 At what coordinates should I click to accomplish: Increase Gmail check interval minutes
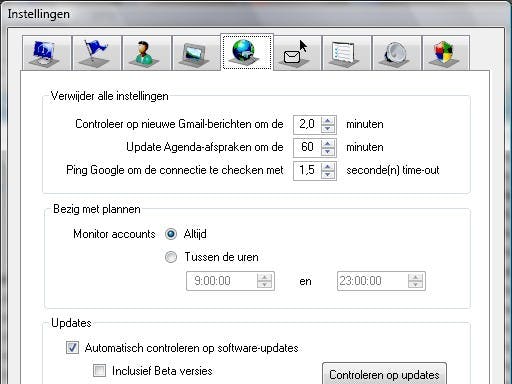point(328,121)
